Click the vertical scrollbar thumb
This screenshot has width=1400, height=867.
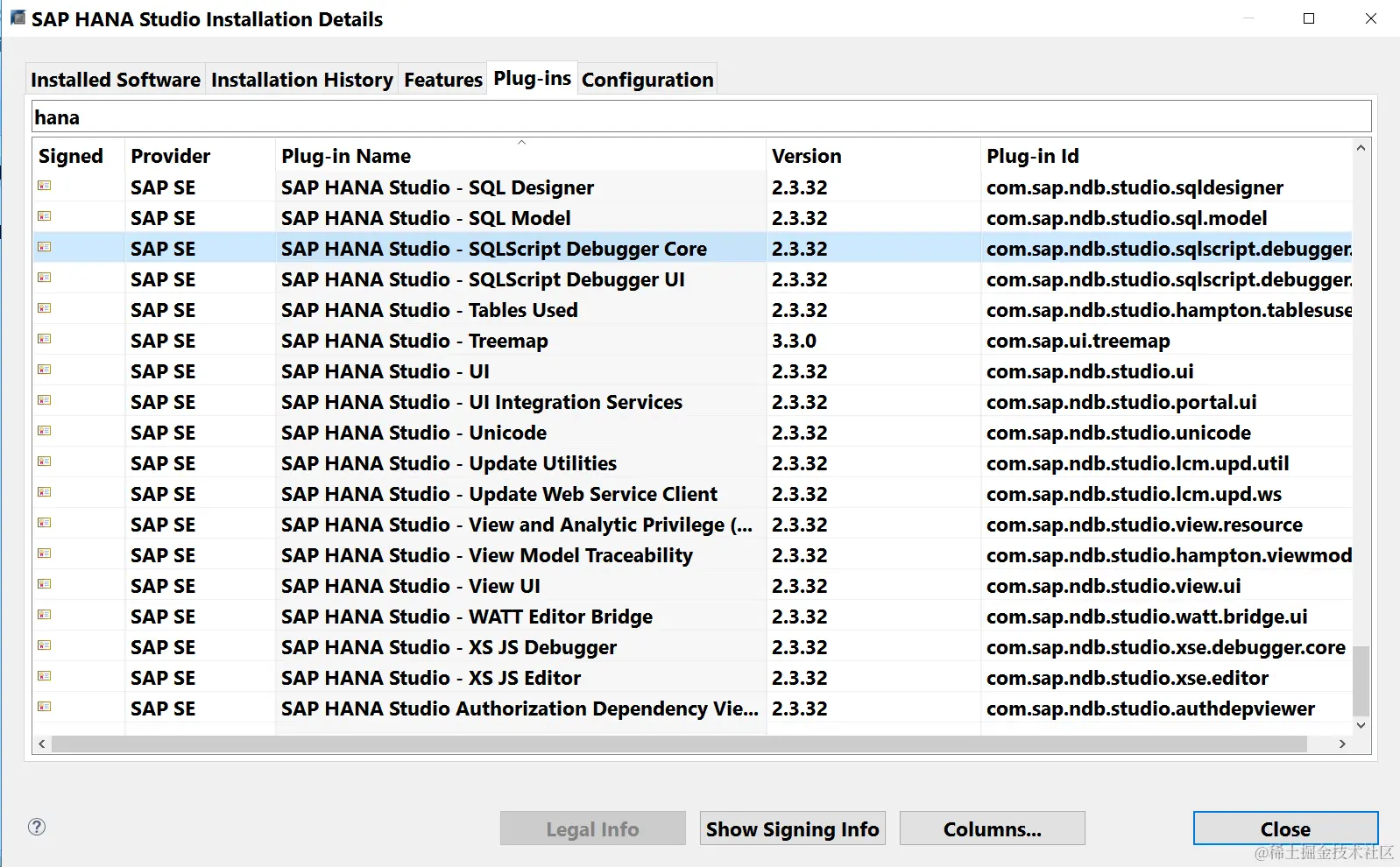click(x=1361, y=680)
